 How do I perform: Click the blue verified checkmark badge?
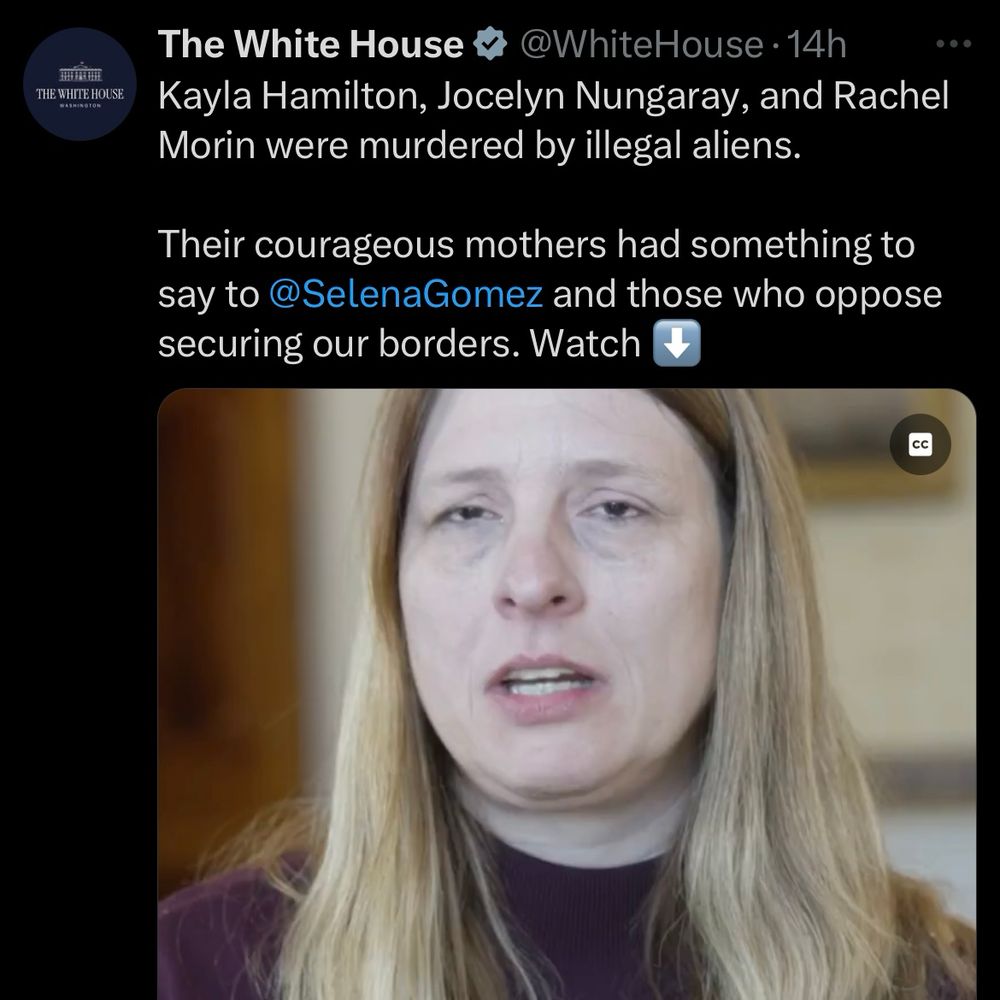490,44
